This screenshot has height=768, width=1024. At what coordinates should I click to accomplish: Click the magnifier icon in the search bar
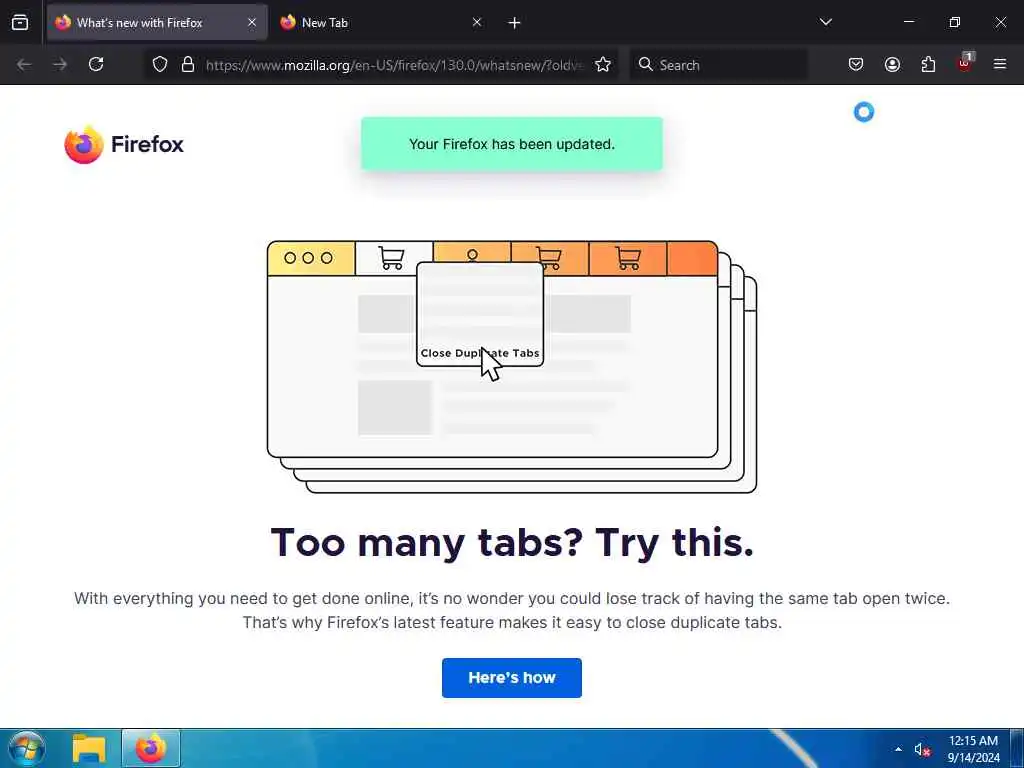pos(645,65)
